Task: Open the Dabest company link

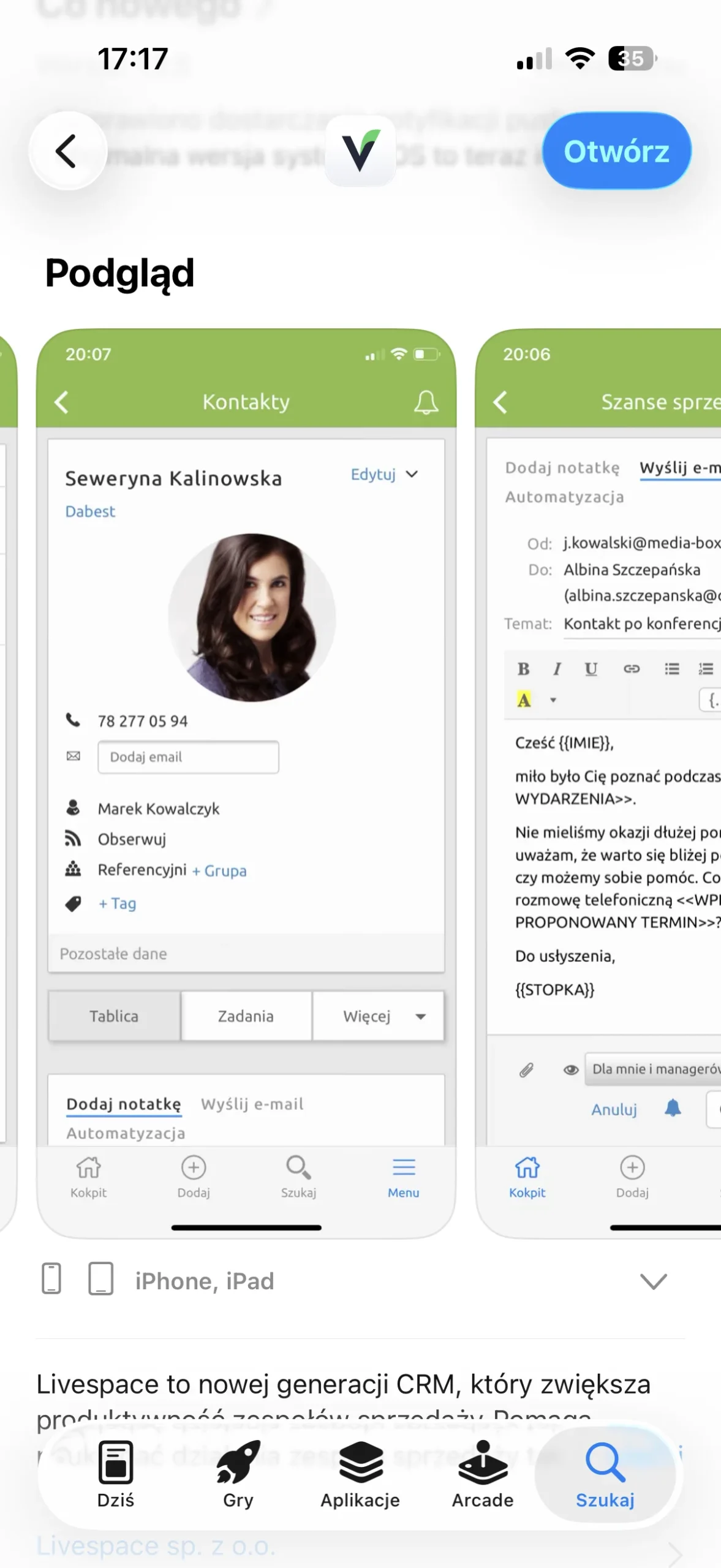Action: click(90, 511)
